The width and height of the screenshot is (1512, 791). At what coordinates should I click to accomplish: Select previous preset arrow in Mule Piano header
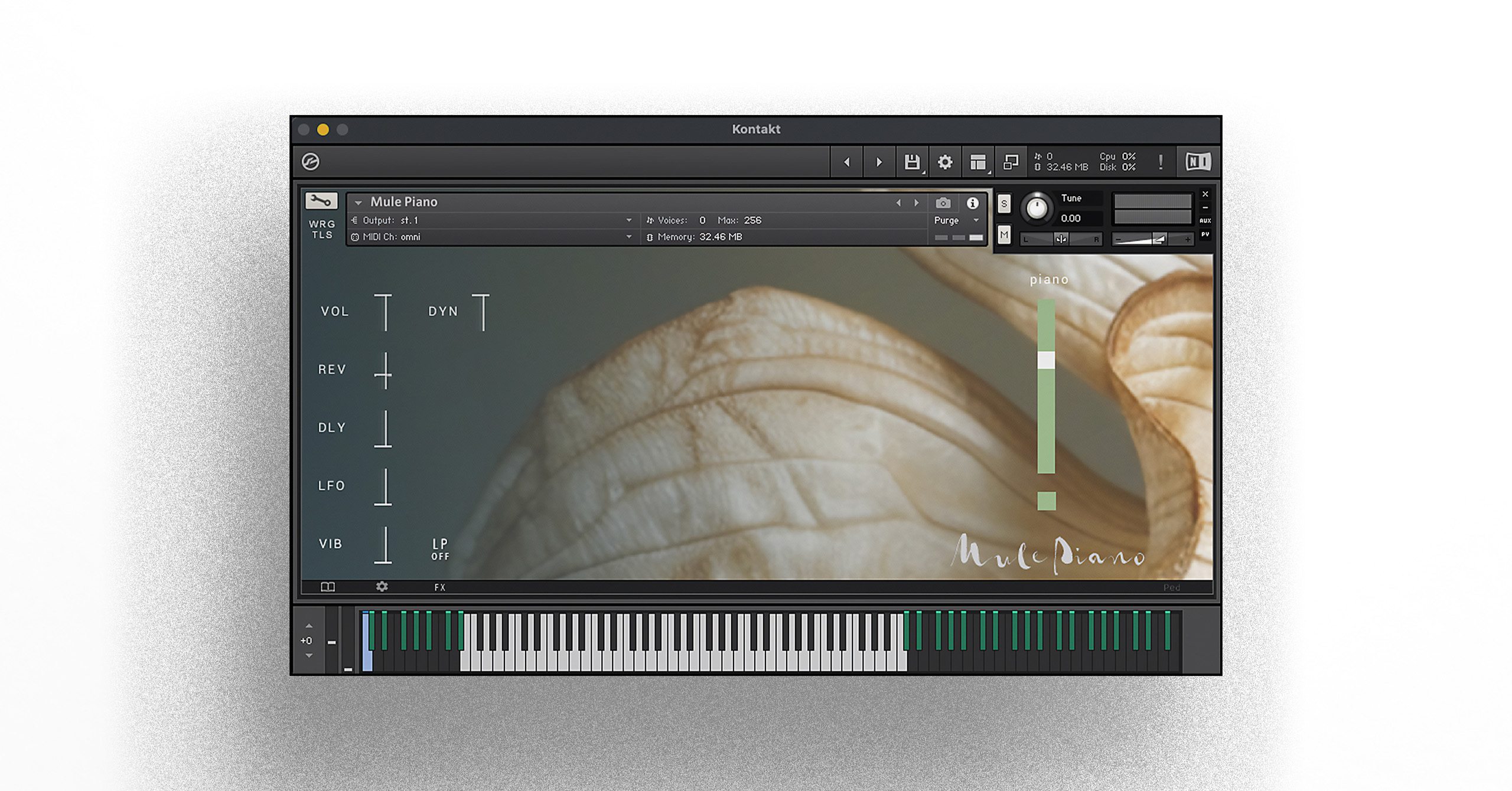pos(898,202)
